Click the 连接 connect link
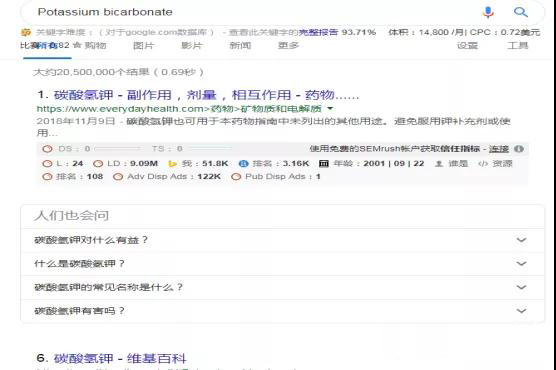Viewport: 556px width, 370px height. (x=499, y=149)
